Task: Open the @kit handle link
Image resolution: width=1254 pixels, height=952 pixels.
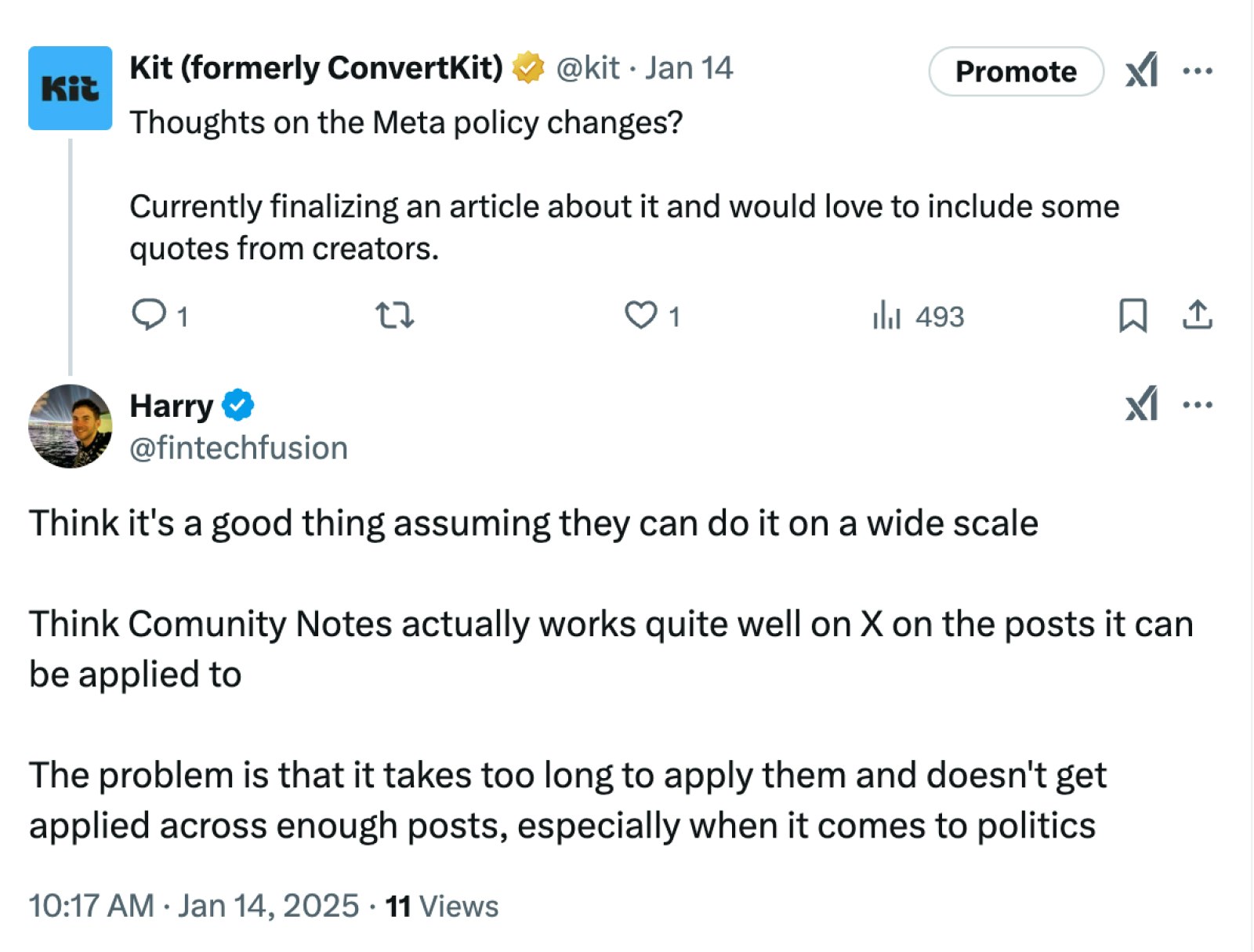Action: pyautogui.click(x=588, y=68)
